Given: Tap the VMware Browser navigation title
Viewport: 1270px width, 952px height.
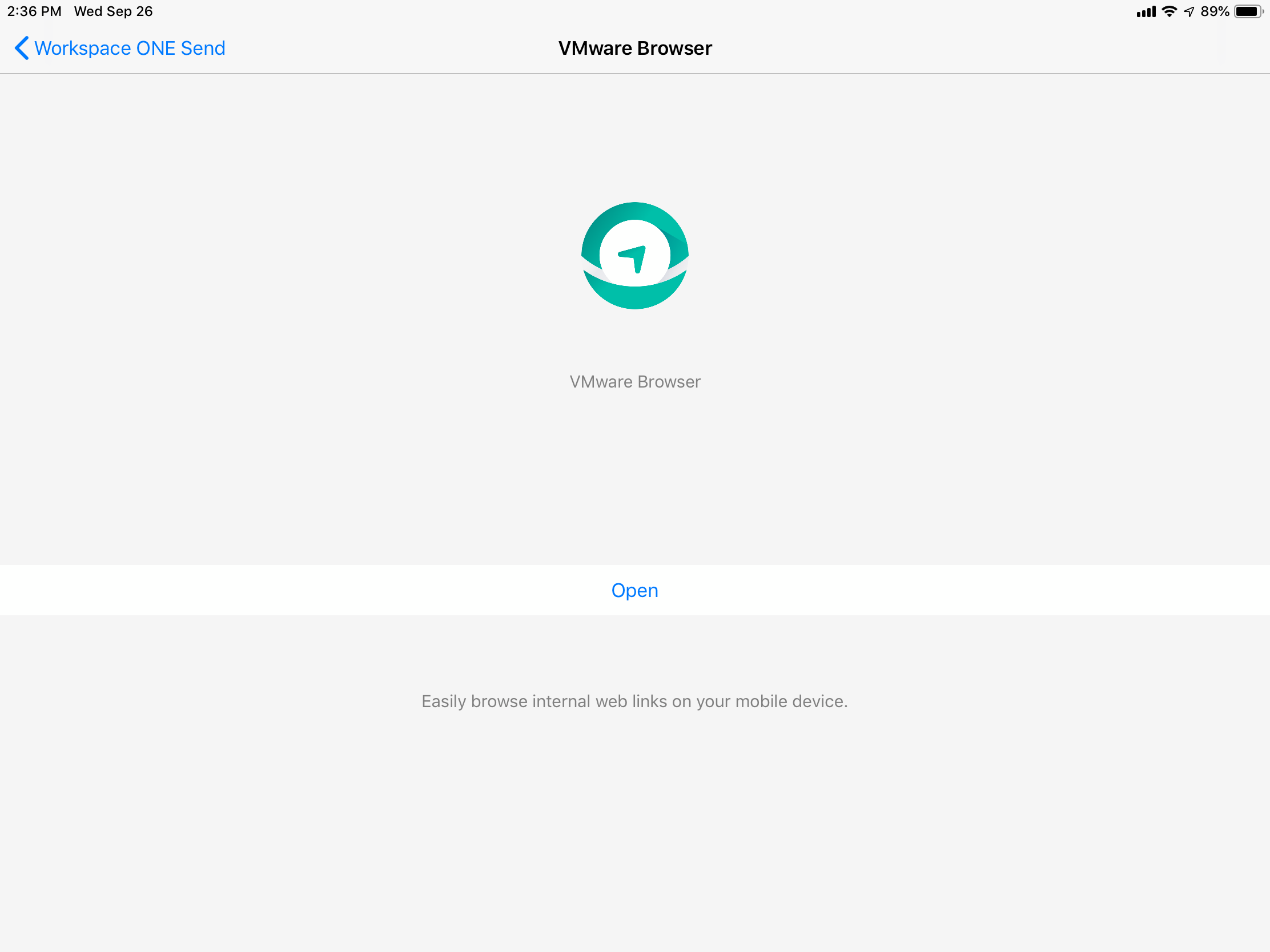Looking at the screenshot, I should click(x=634, y=48).
